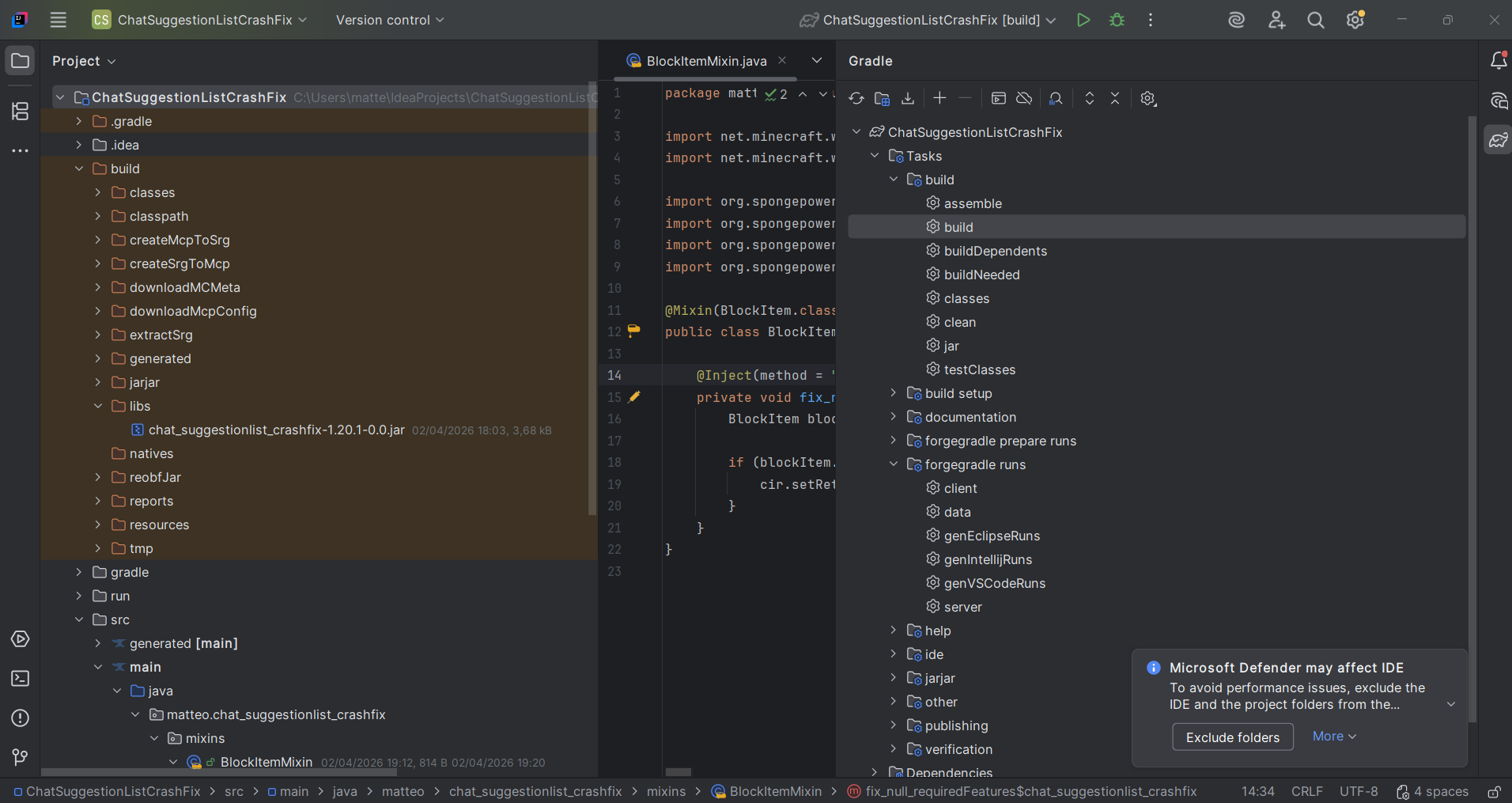
Task: Expand the reobfJar folder
Action: [x=98, y=477]
